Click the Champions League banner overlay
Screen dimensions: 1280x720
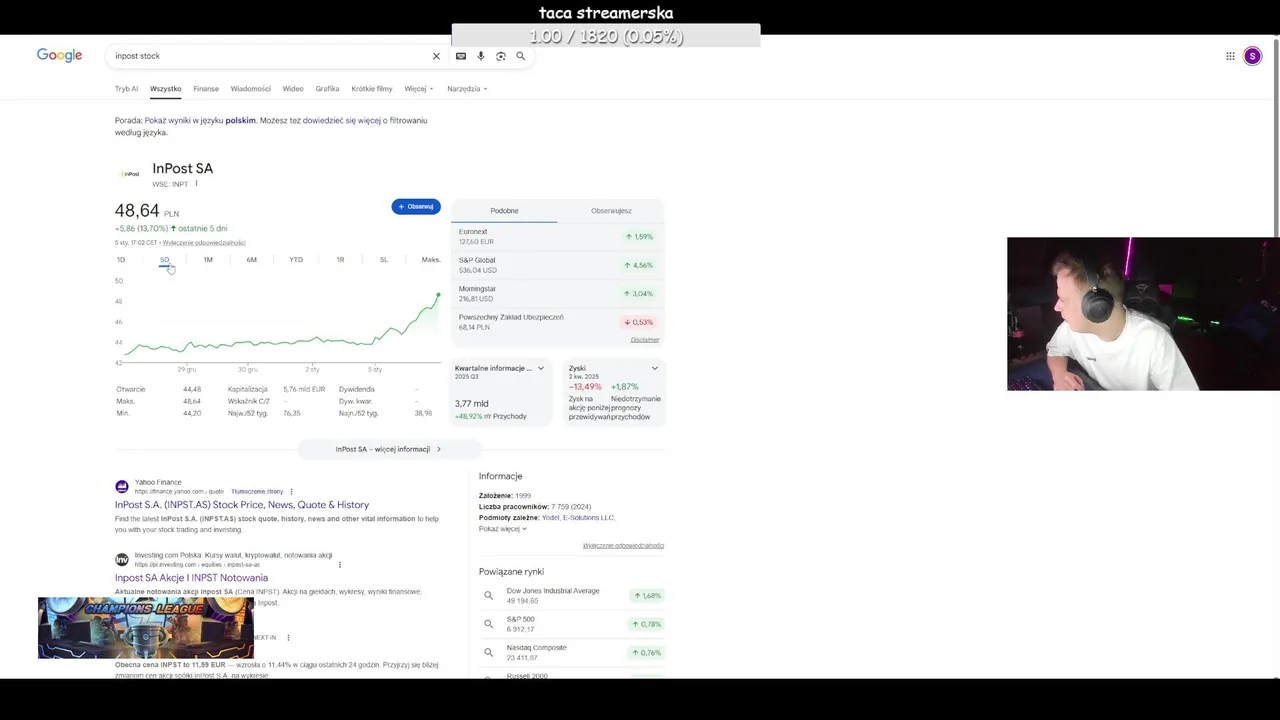coord(146,628)
